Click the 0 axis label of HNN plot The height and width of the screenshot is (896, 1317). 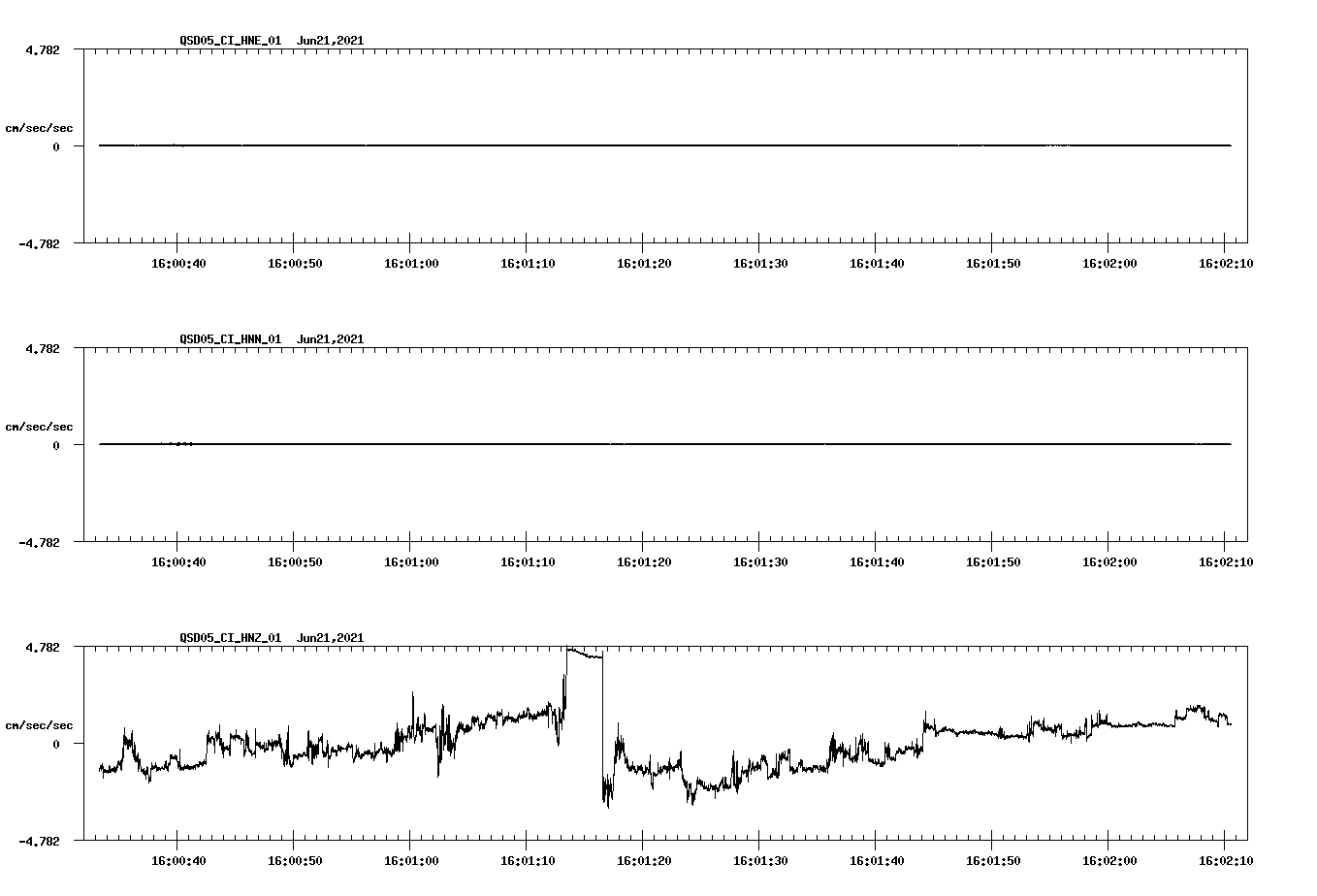(x=56, y=445)
